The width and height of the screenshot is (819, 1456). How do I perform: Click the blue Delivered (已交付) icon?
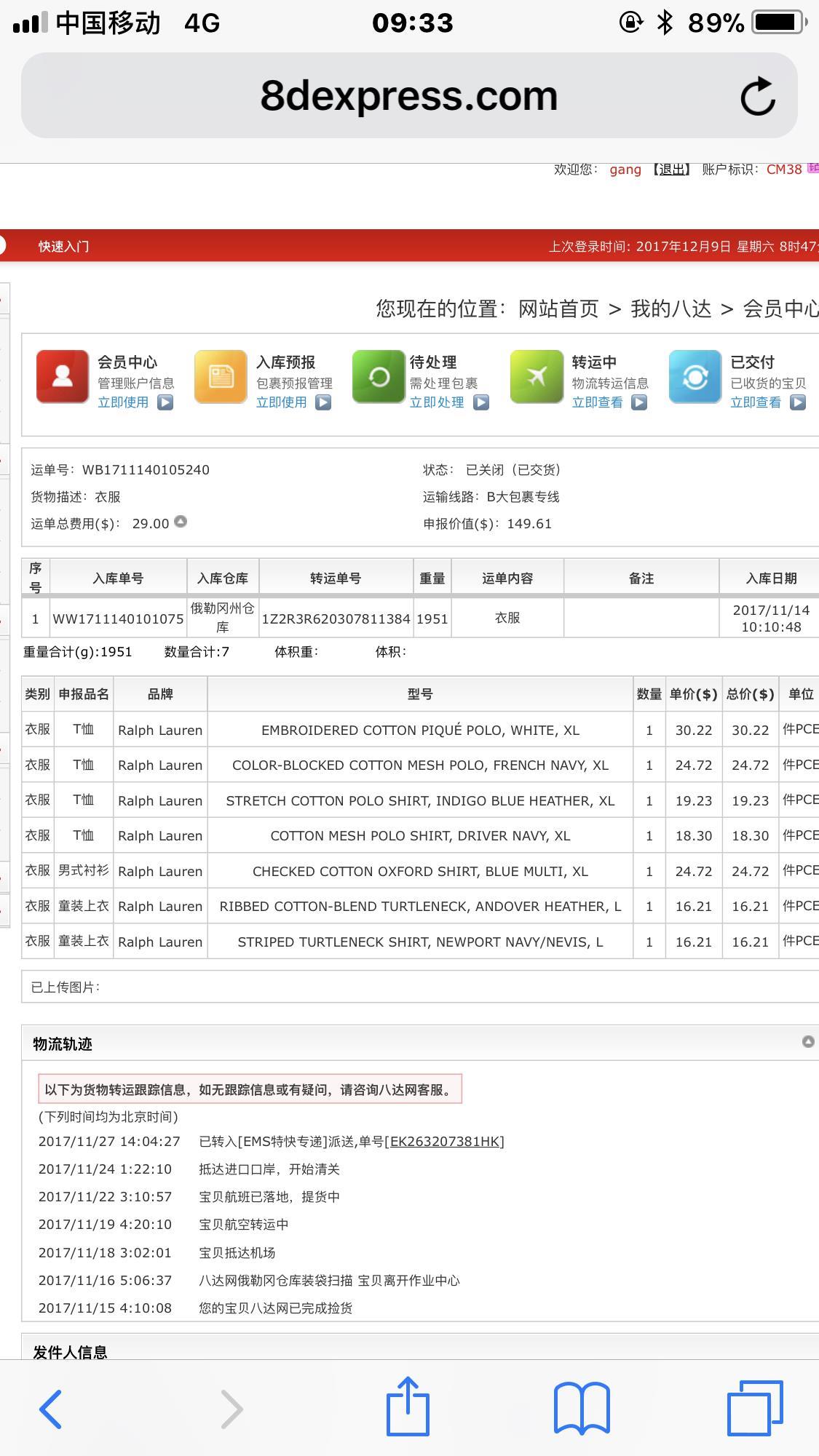coord(695,376)
